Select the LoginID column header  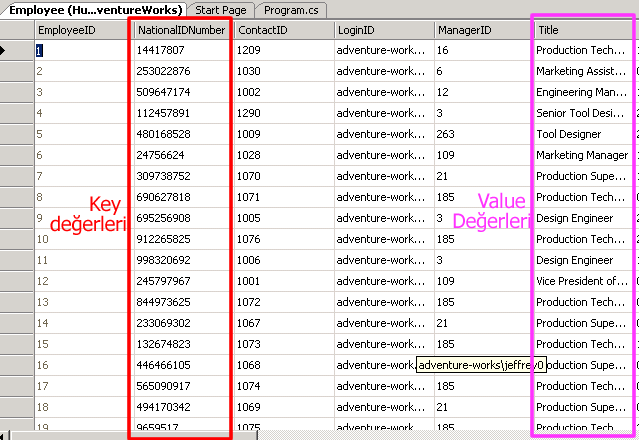(x=383, y=30)
